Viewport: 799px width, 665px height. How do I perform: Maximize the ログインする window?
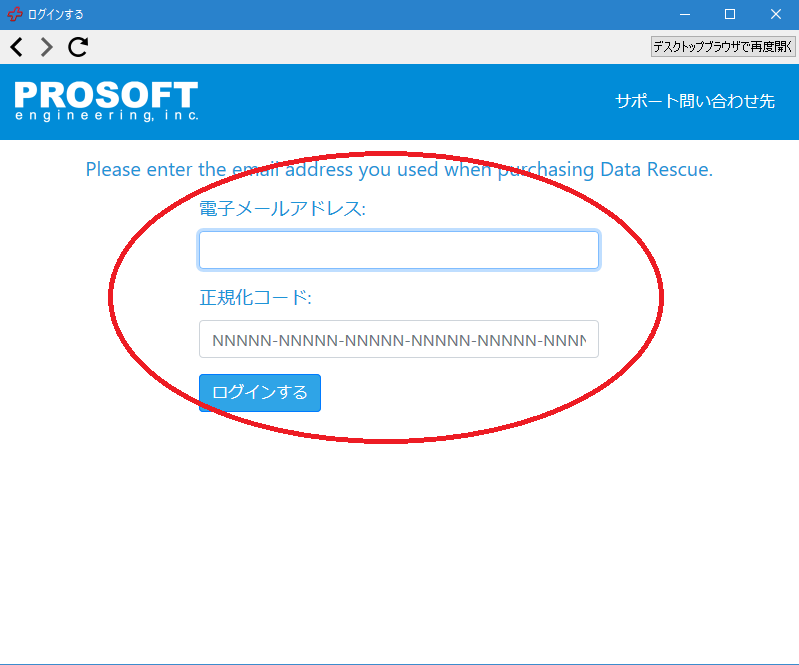(730, 15)
